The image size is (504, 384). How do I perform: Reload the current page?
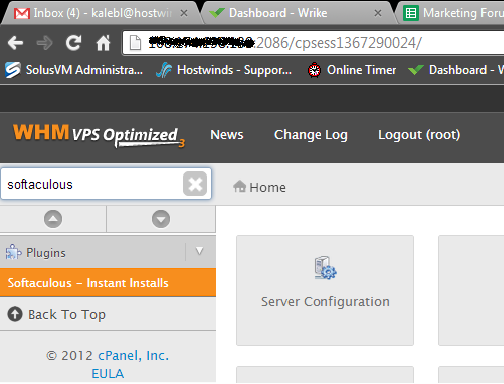point(73,43)
